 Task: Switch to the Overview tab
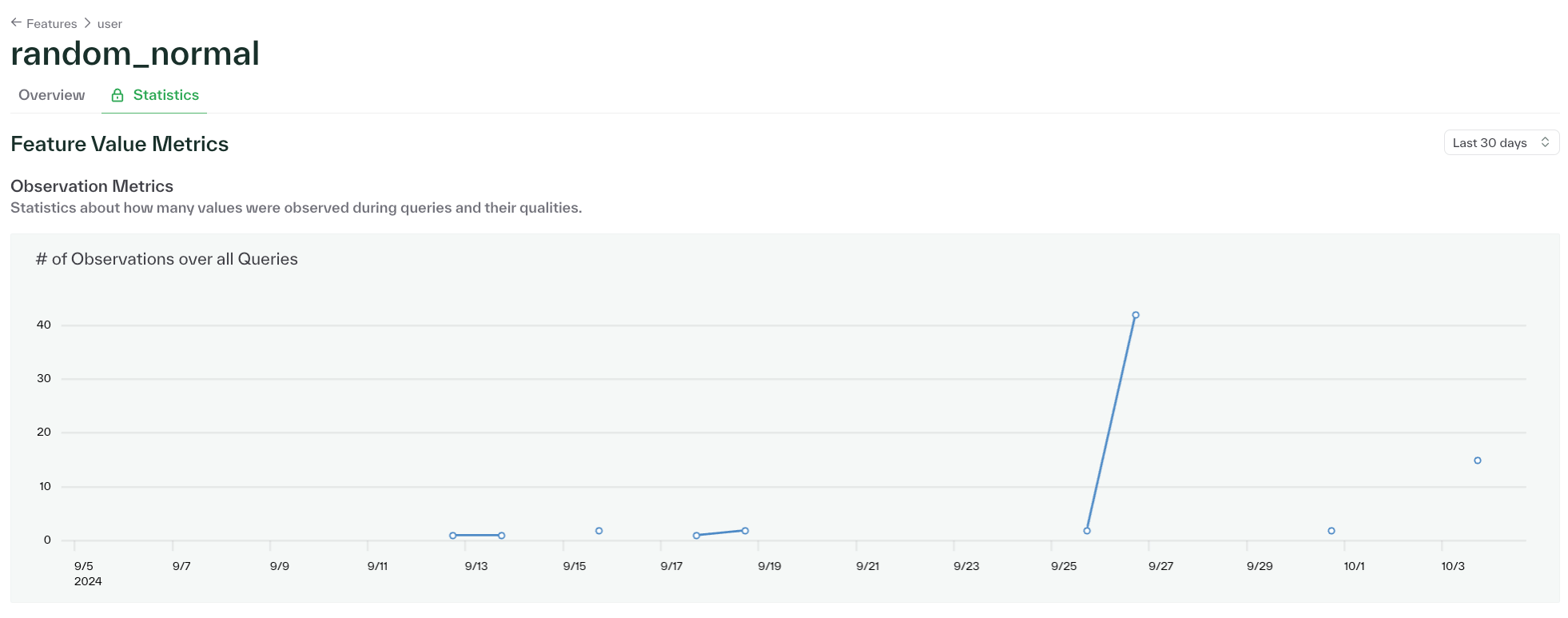[x=51, y=95]
